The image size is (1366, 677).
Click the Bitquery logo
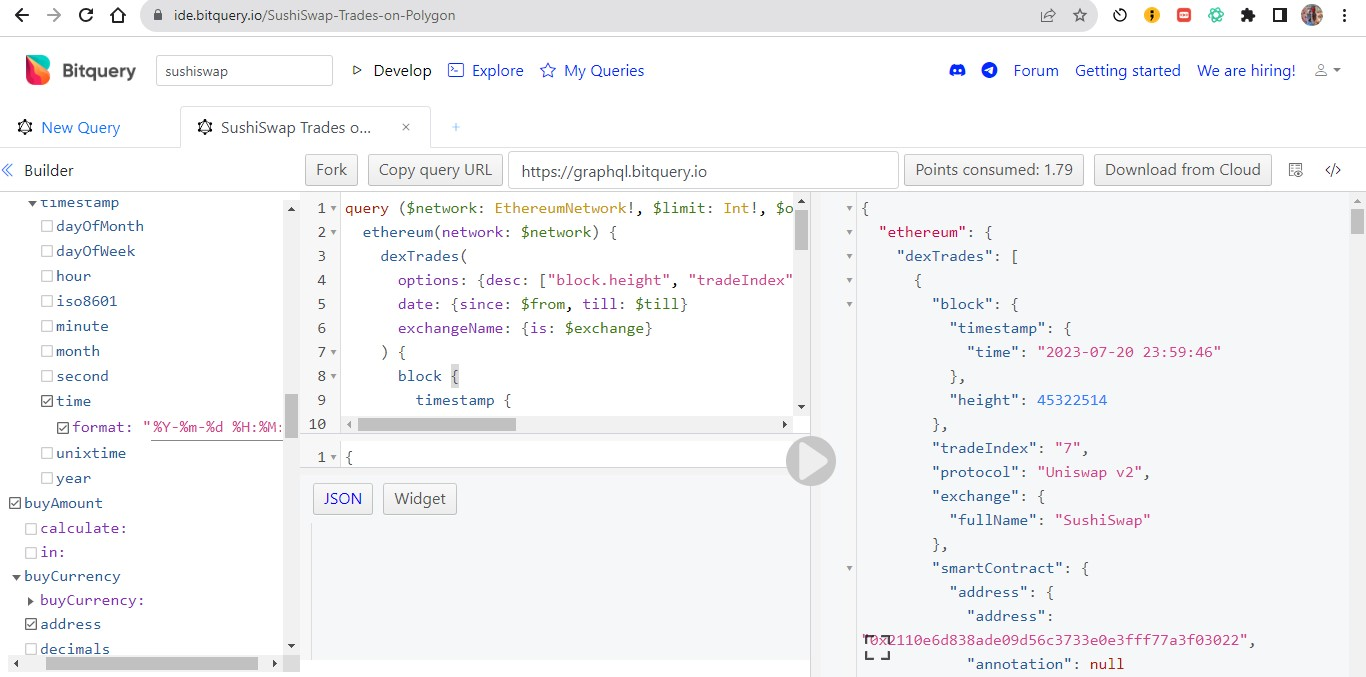[81, 70]
